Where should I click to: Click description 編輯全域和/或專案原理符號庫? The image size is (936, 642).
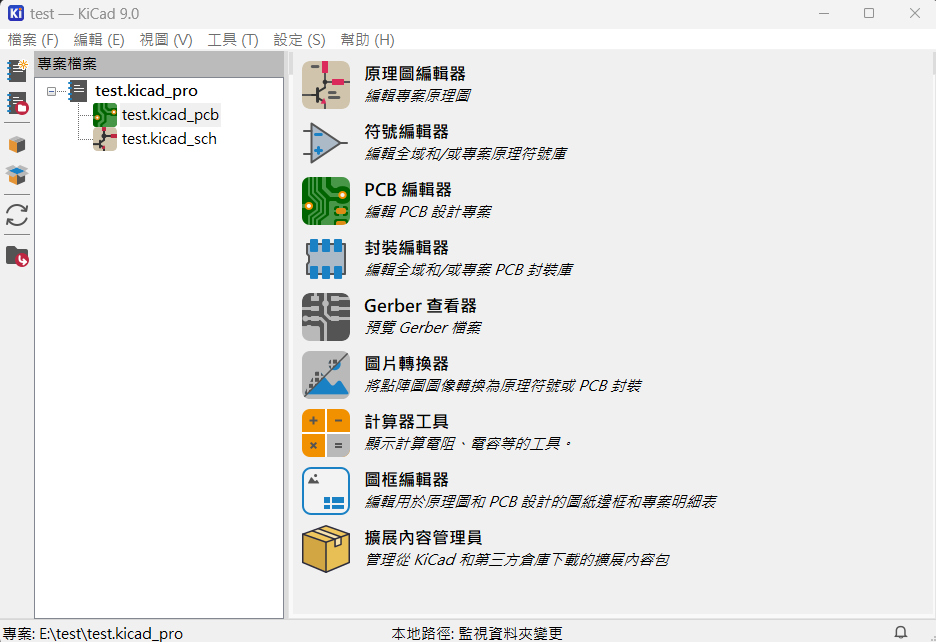click(x=466, y=153)
